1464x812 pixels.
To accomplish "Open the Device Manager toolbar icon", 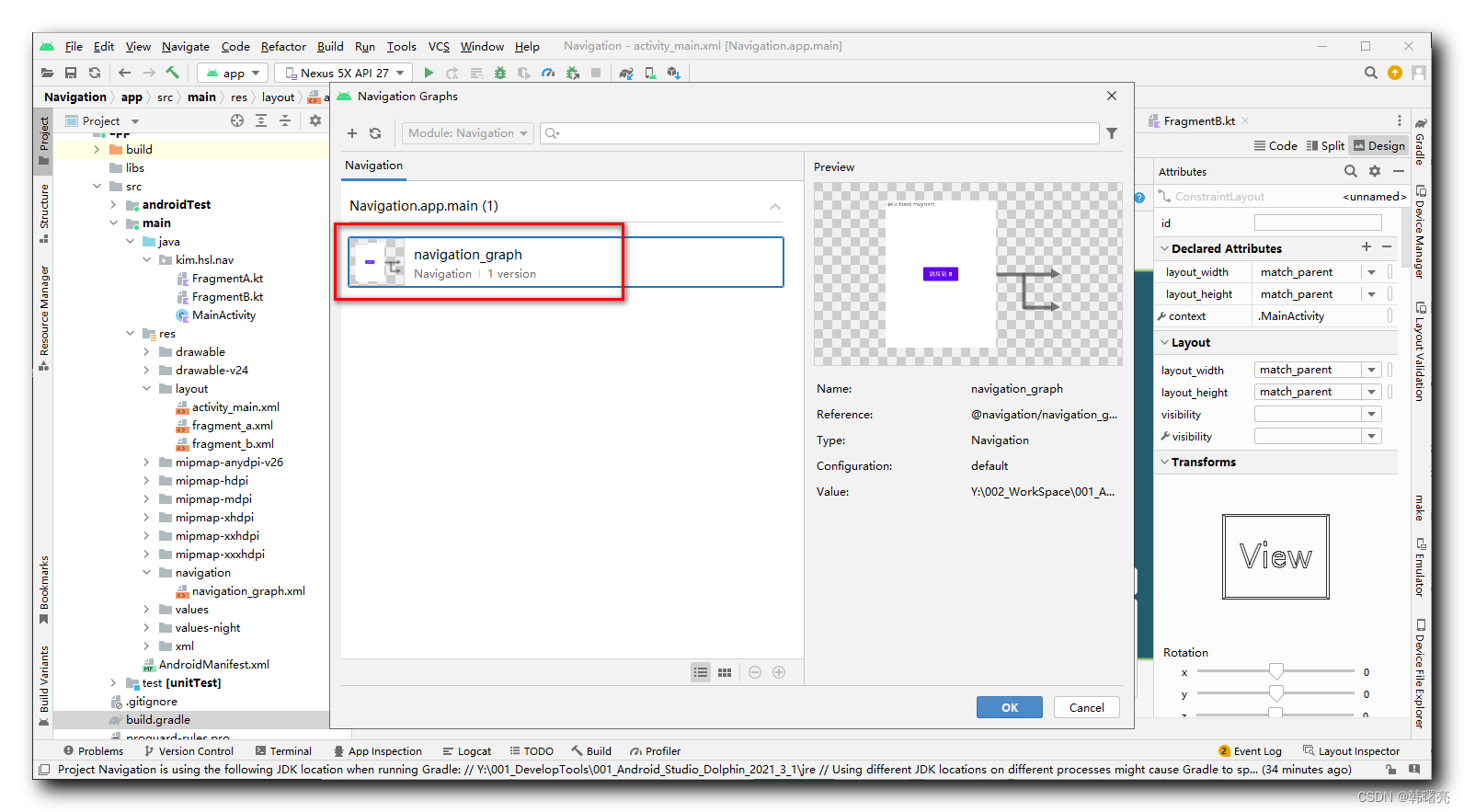I will (x=650, y=73).
